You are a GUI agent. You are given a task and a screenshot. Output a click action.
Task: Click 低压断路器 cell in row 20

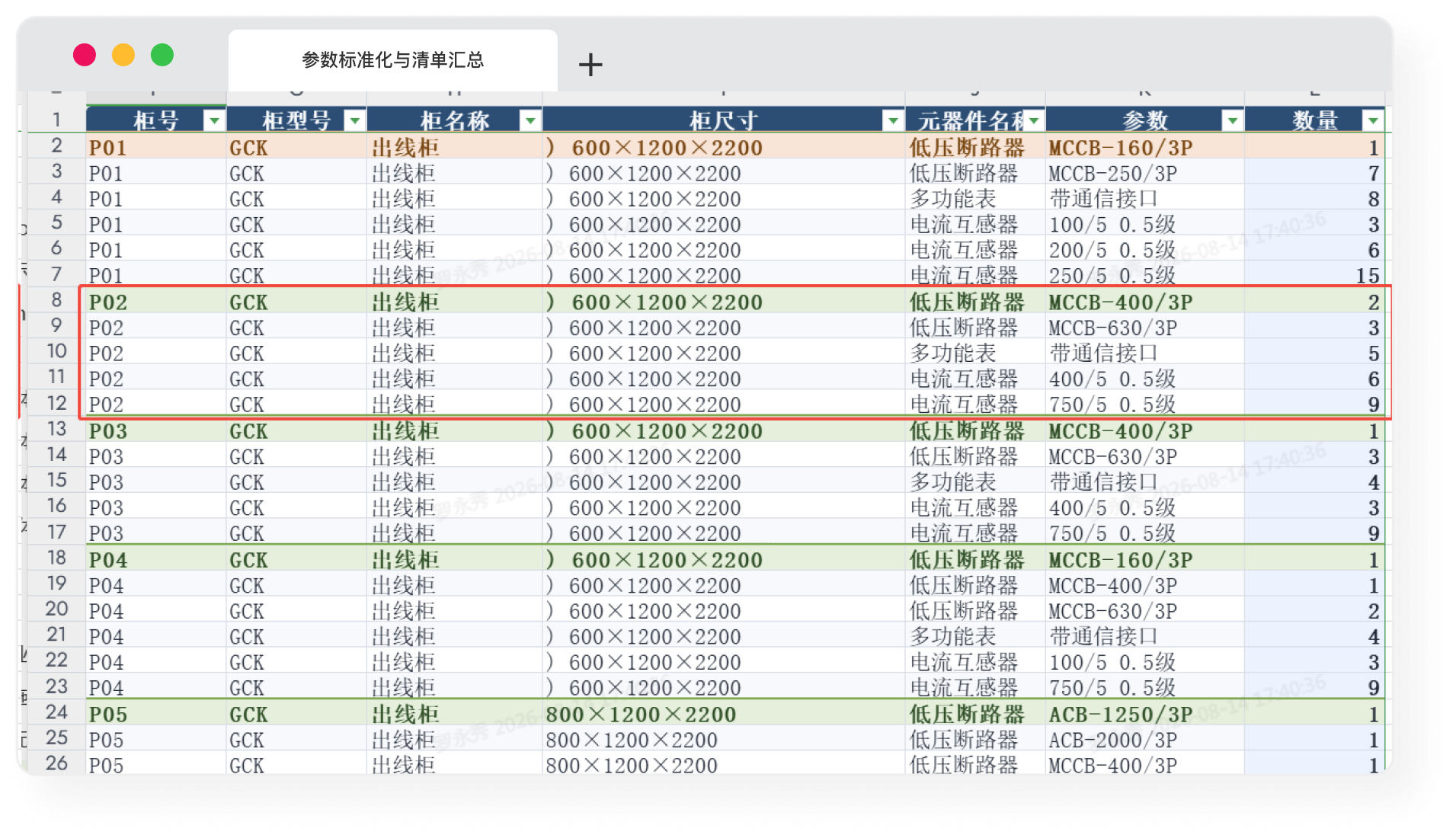tap(975, 611)
